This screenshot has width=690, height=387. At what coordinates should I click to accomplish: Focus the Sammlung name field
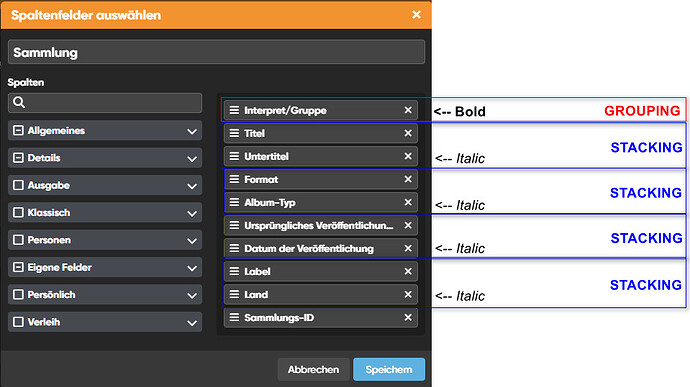217,52
